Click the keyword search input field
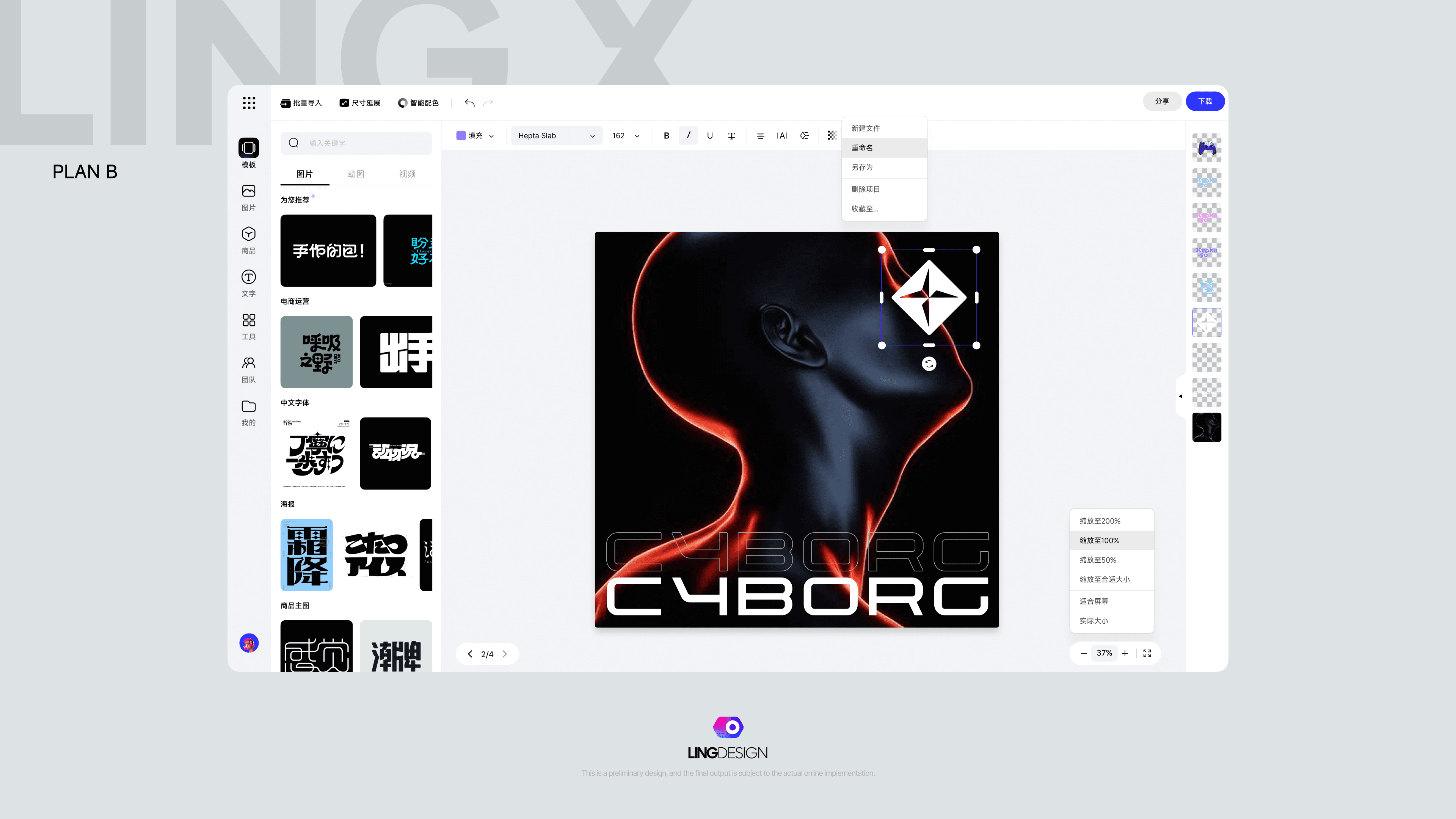1456x819 pixels. pyautogui.click(x=367, y=143)
